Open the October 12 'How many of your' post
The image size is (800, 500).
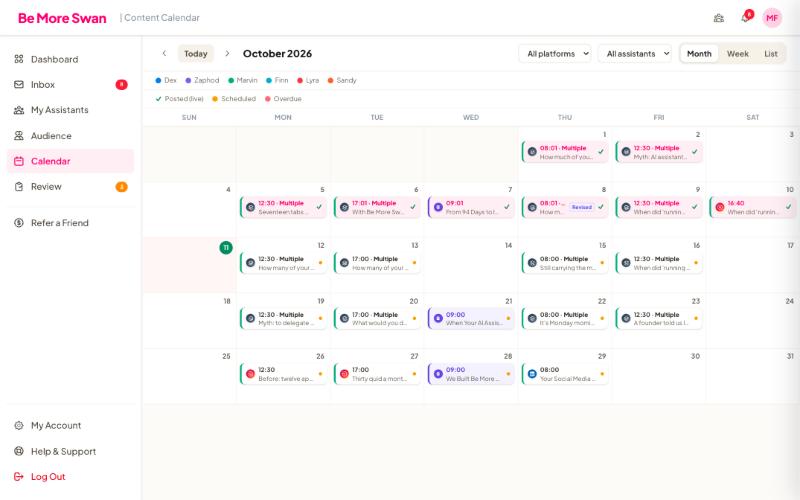pos(284,263)
